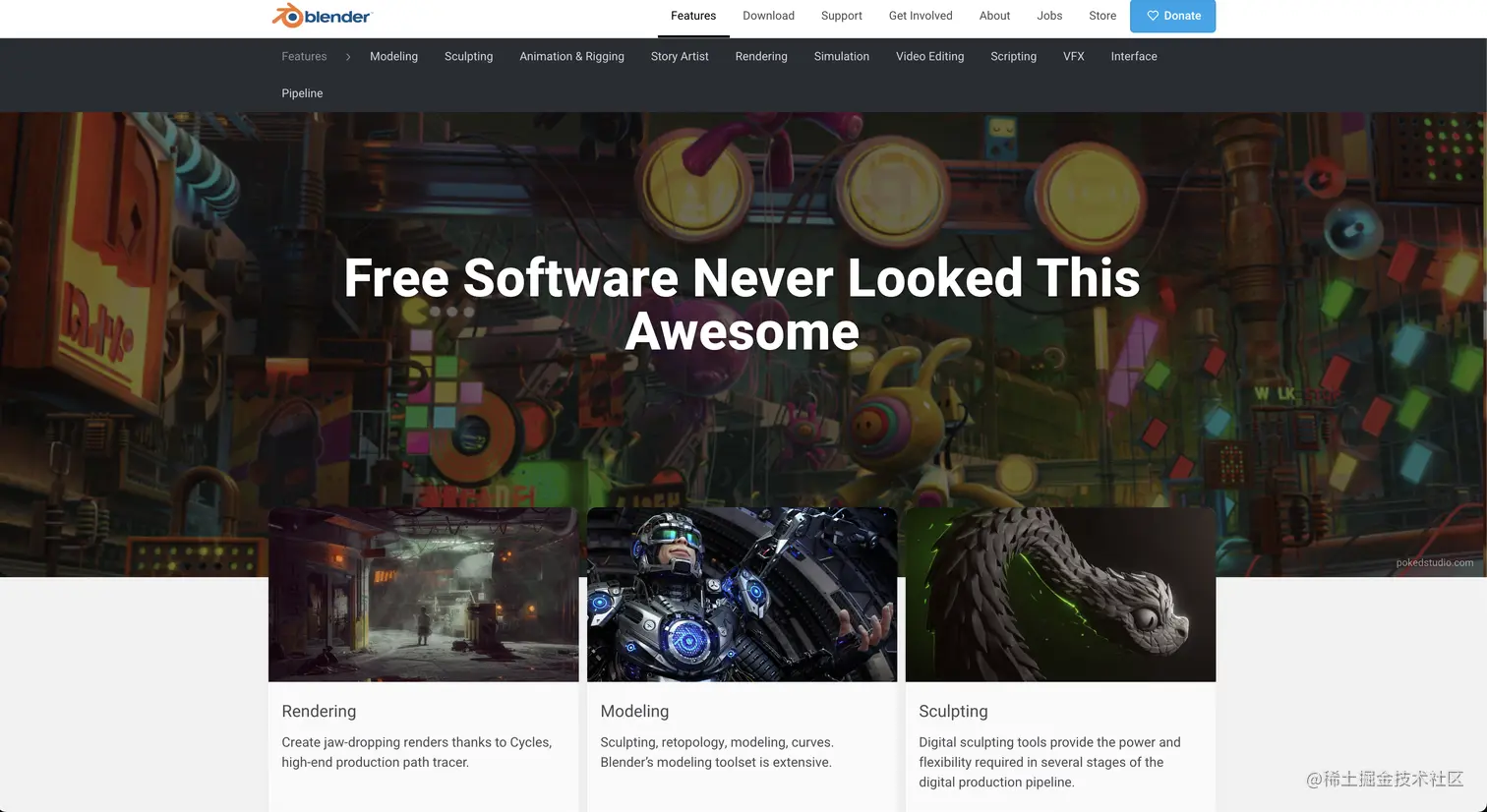Screen dimensions: 1487x812
Task: Click the 'Free Software Never Looked This Awesome' headline
Action: click(x=743, y=305)
